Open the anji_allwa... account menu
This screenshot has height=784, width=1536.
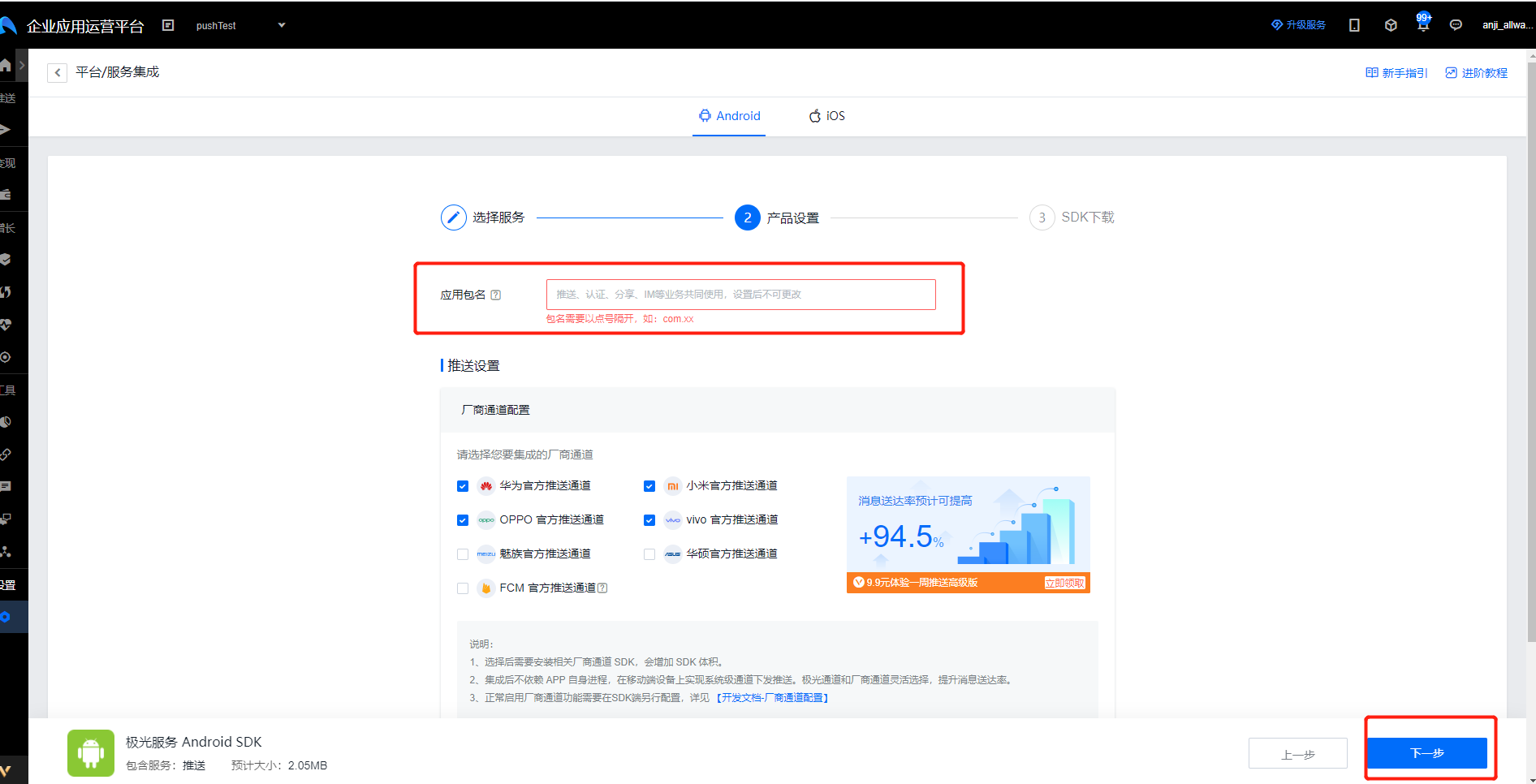click(1507, 25)
